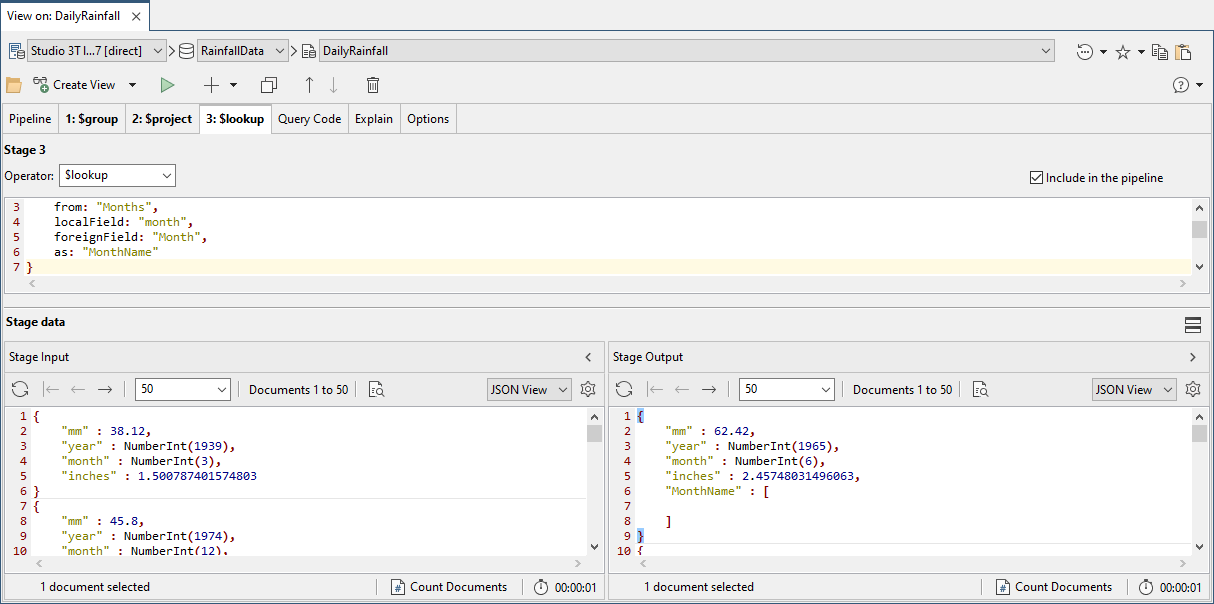Open Stage Output view settings gear

[1192, 390]
